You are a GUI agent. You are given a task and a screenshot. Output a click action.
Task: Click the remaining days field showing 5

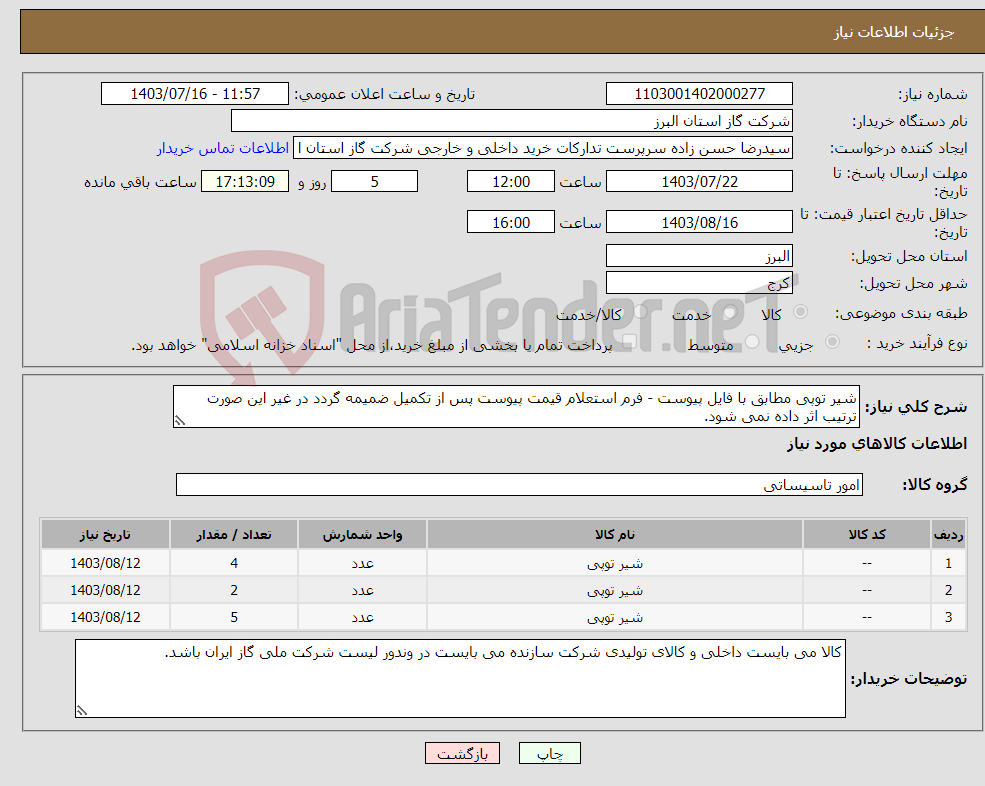[x=374, y=182]
